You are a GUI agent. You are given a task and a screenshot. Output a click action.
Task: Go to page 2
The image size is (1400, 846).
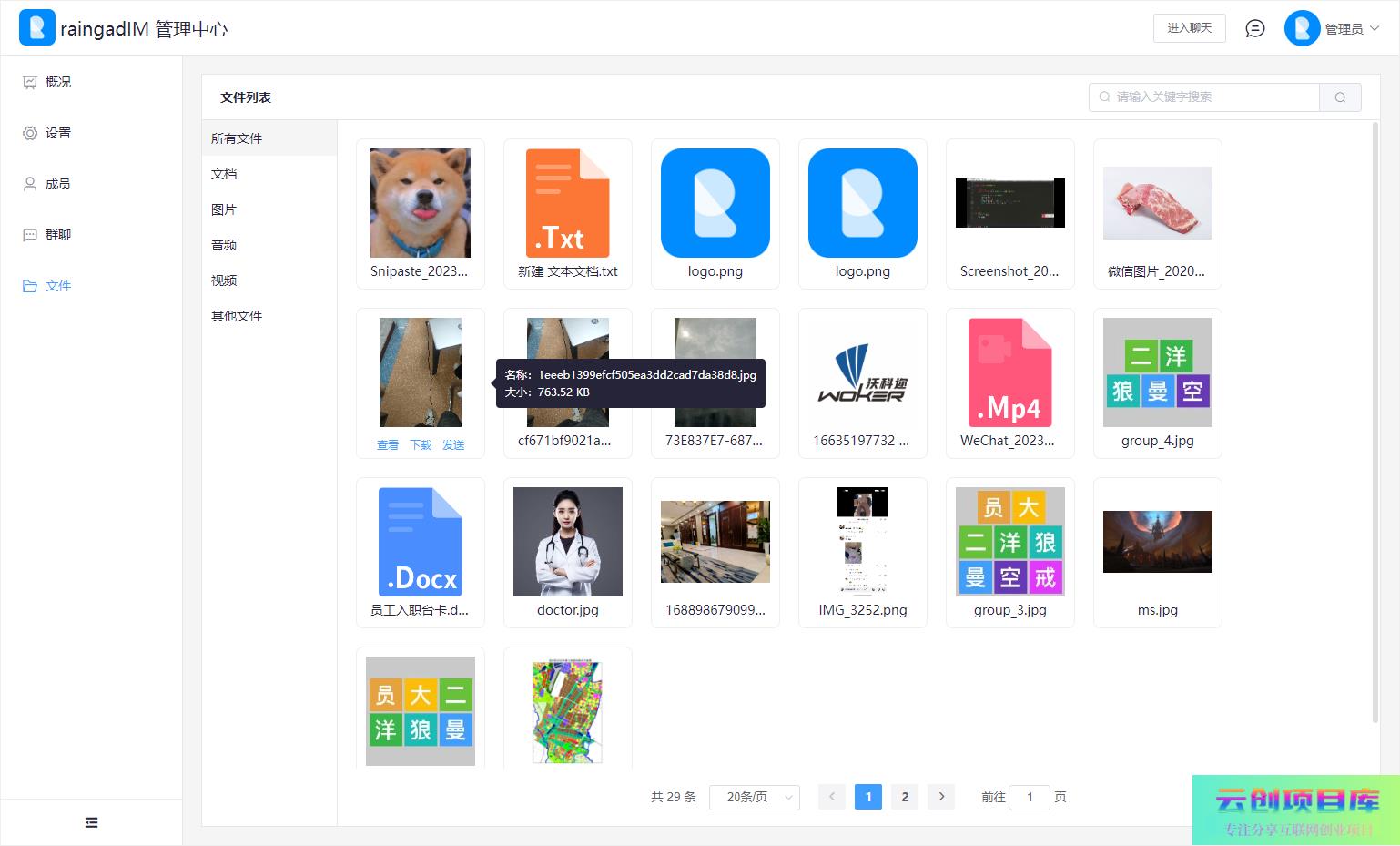905,797
